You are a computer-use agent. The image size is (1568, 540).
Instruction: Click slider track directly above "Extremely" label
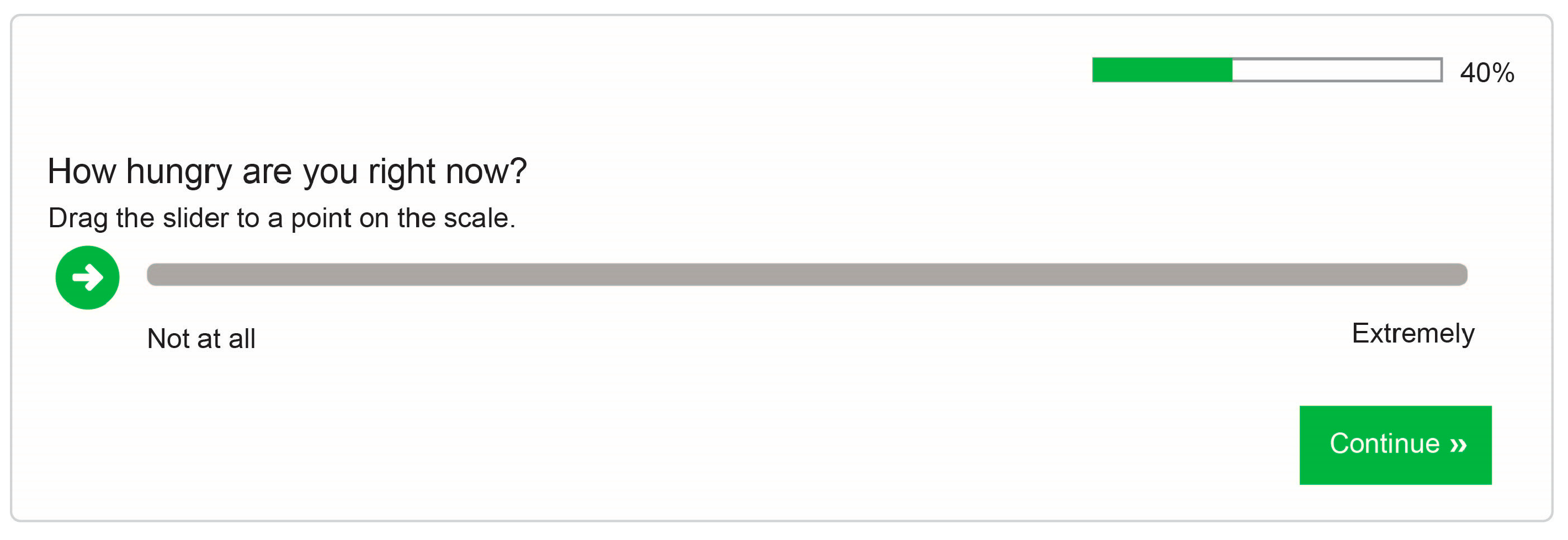1412,274
